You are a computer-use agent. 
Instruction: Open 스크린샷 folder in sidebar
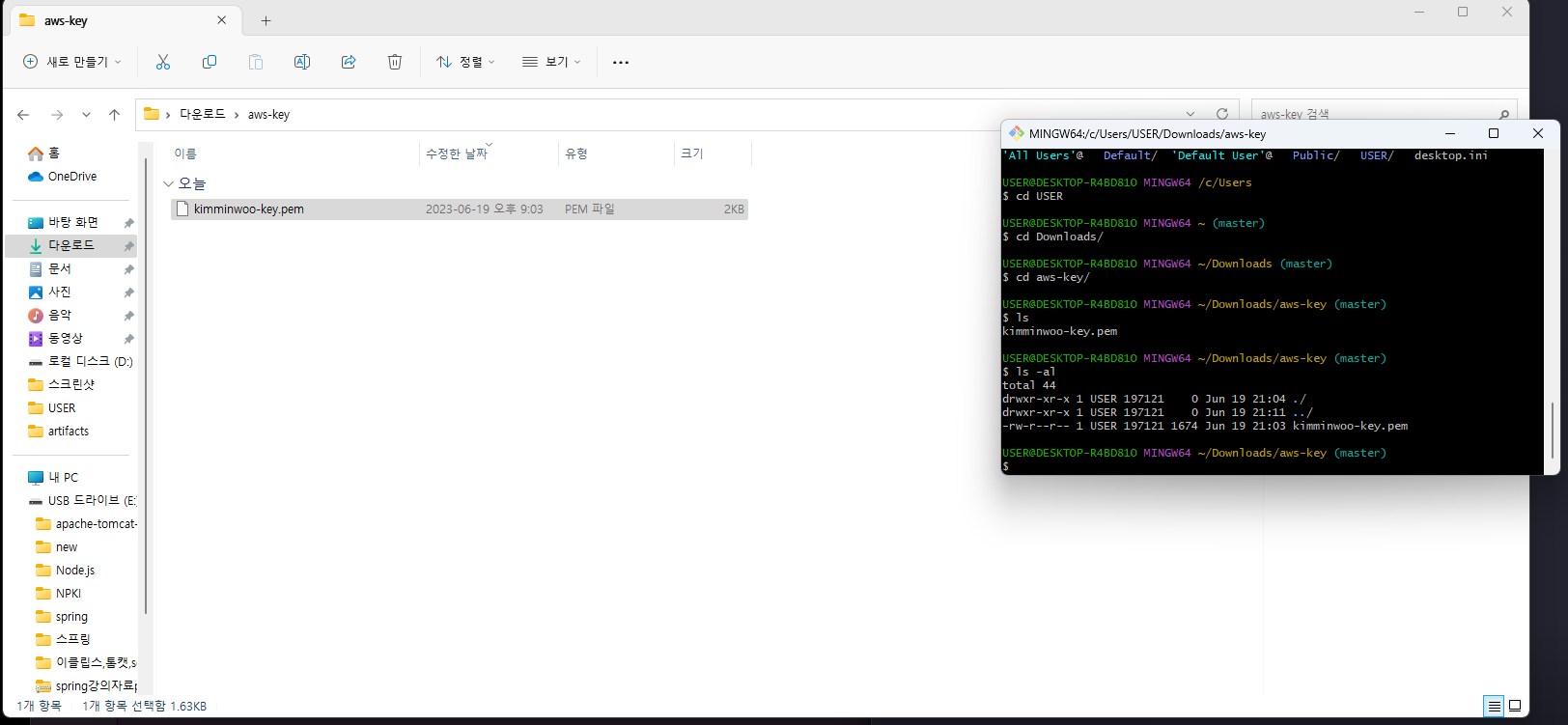click(71, 385)
